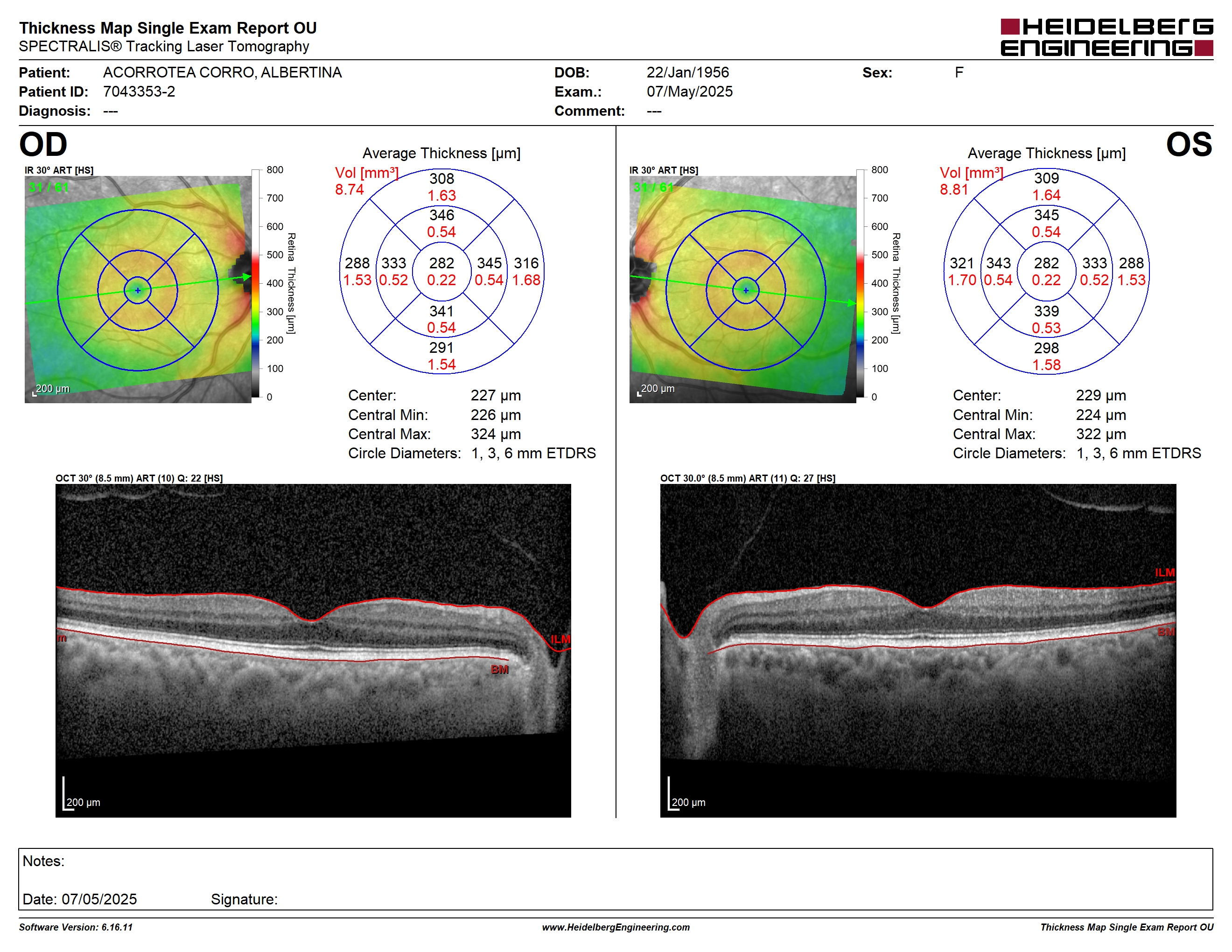Click the Patient ID value '7043353-2'
The width and height of the screenshot is (1232, 952).
(139, 92)
